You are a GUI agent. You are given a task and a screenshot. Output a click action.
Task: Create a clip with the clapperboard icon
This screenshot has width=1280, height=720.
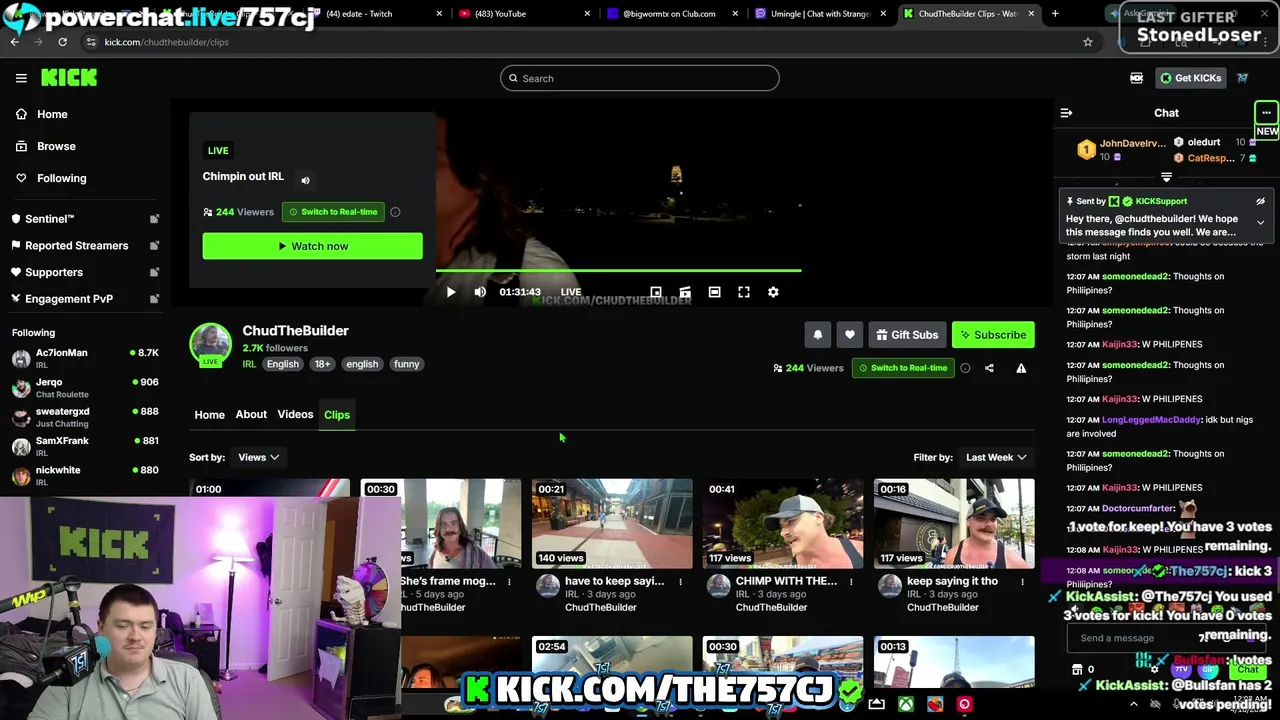pyautogui.click(x=685, y=292)
